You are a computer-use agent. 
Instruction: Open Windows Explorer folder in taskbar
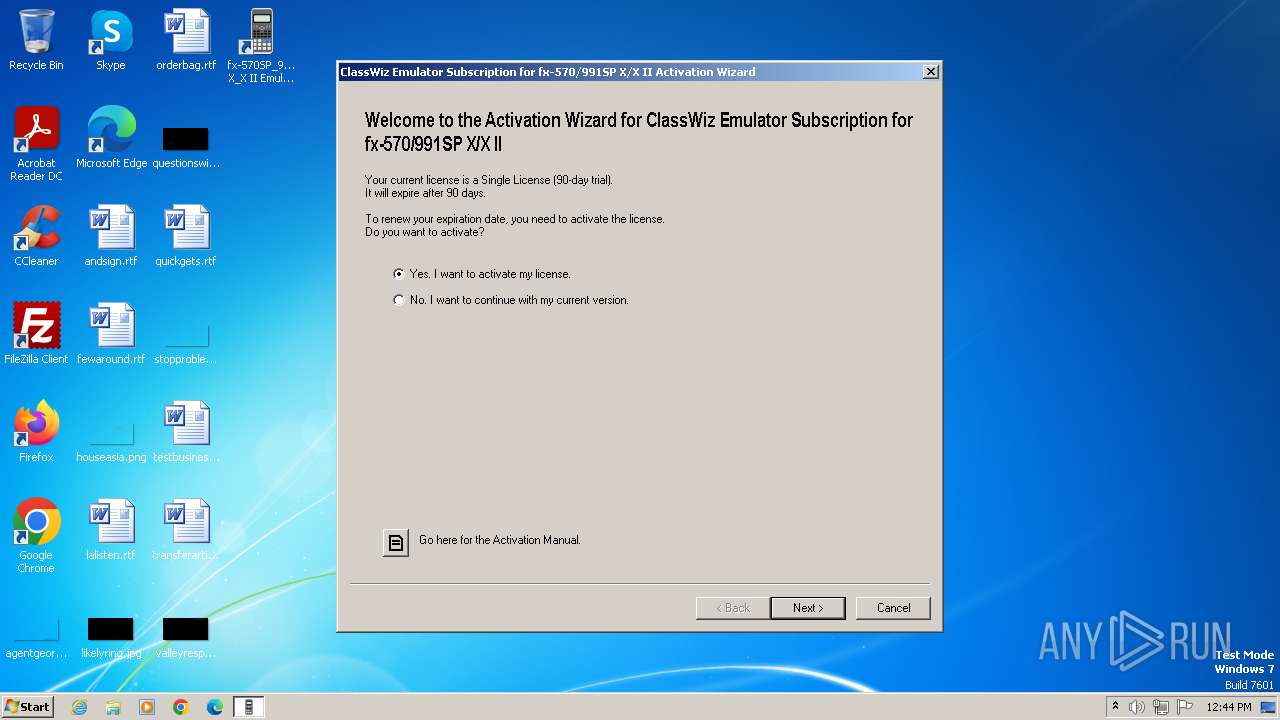pyautogui.click(x=113, y=707)
